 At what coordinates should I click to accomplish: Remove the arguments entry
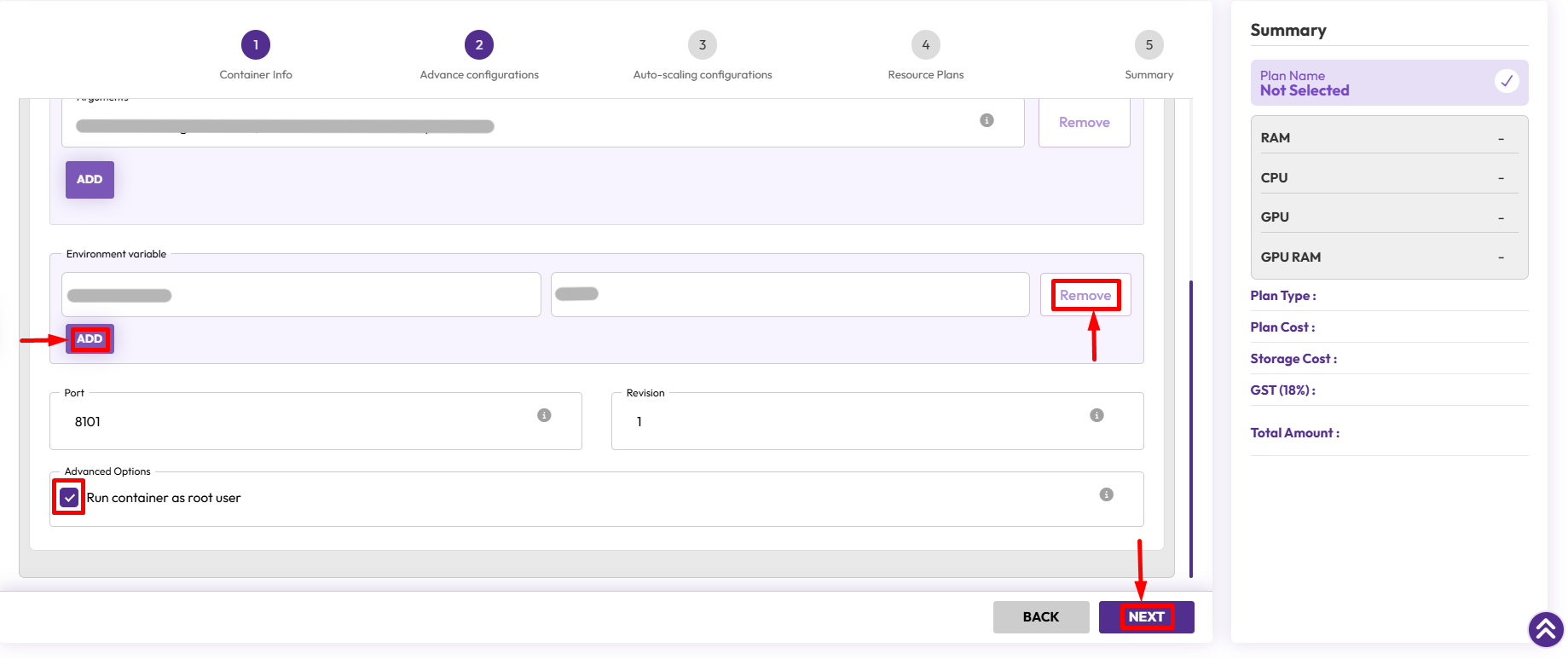(x=1084, y=123)
